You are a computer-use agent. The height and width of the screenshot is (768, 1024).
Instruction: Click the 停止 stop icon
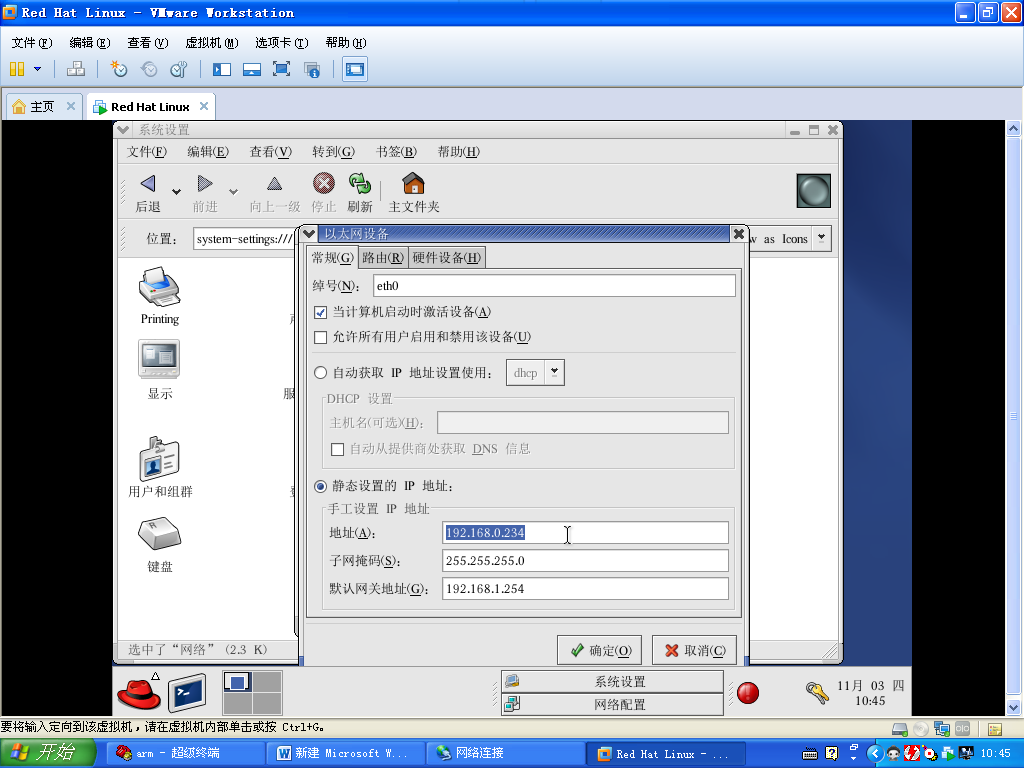[323, 184]
